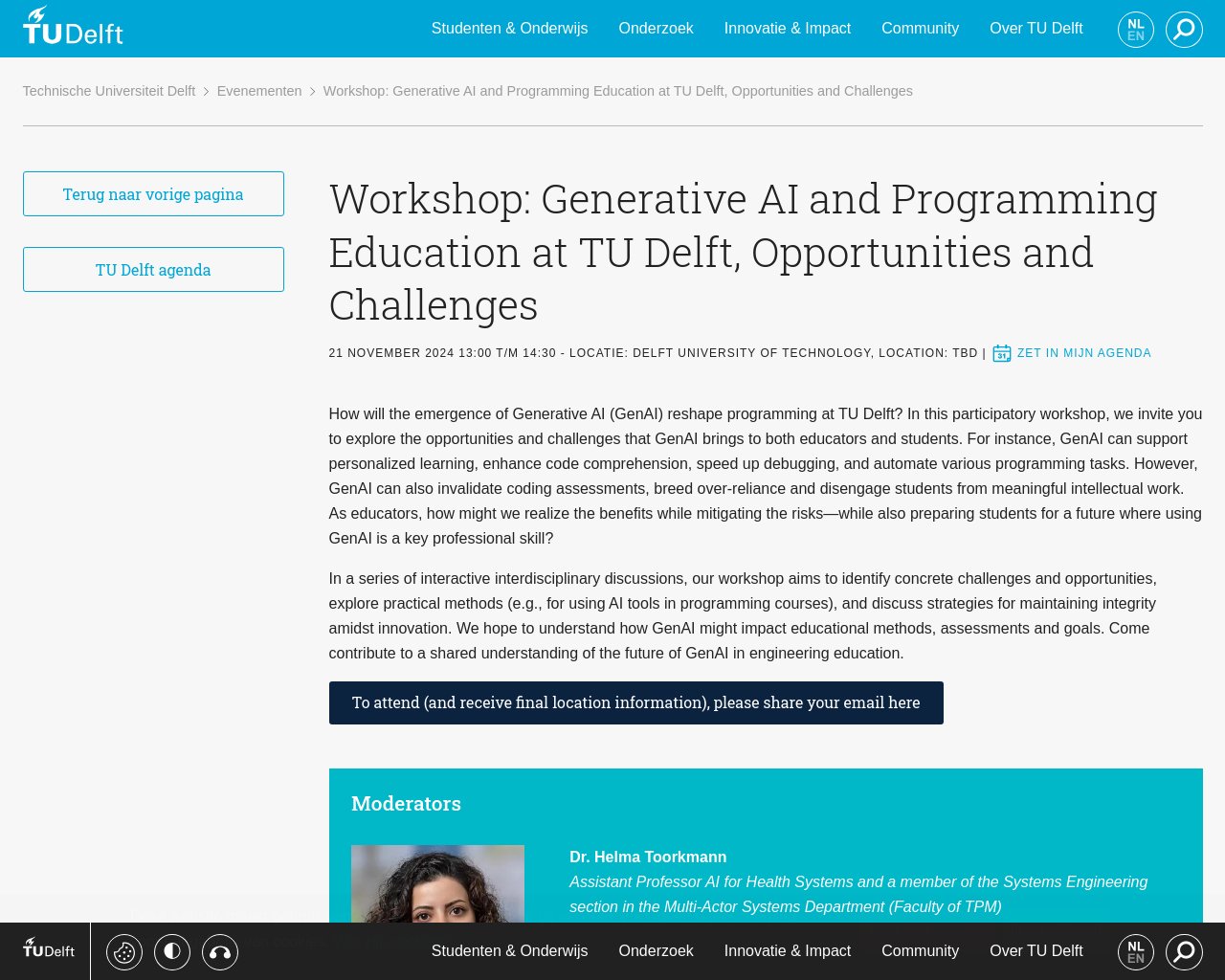The height and width of the screenshot is (980, 1225).
Task: Open the Onderzoek navigation dropdown
Action: (656, 28)
